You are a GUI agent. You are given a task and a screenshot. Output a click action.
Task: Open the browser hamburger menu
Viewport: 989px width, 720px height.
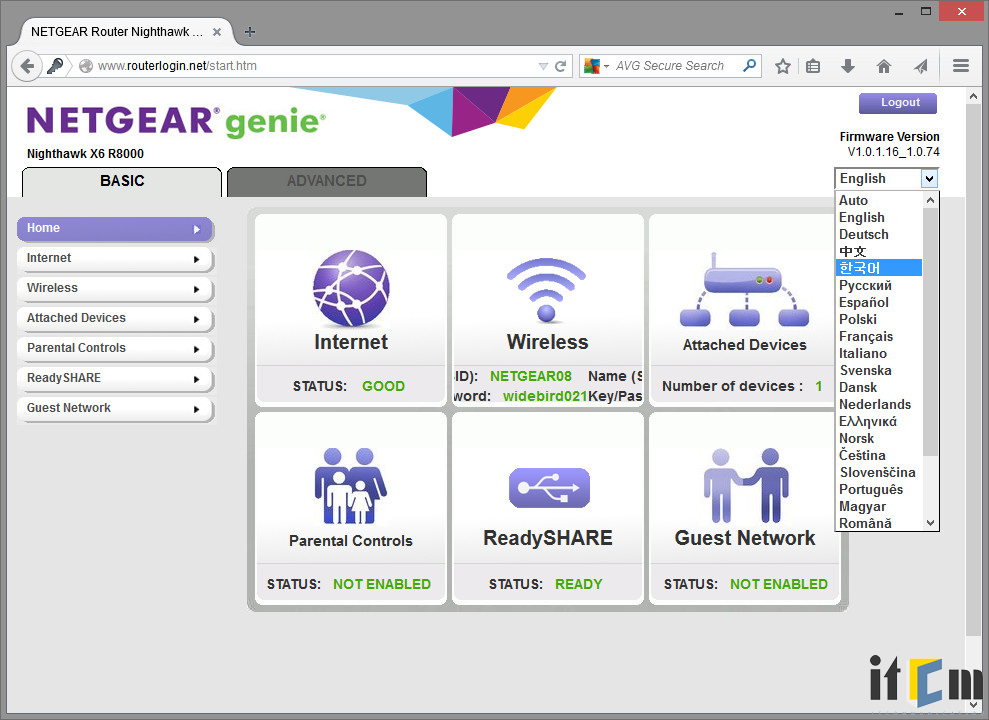pyautogui.click(x=961, y=66)
